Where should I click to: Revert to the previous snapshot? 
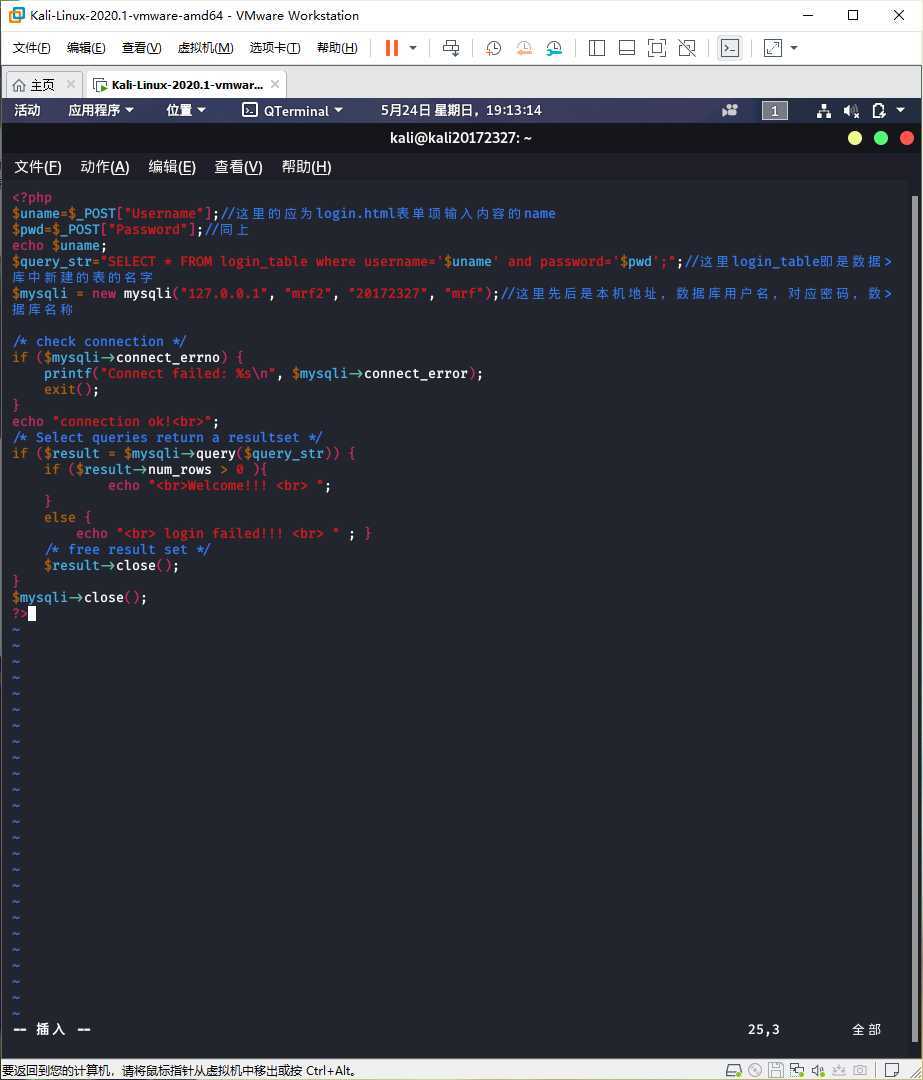(524, 48)
